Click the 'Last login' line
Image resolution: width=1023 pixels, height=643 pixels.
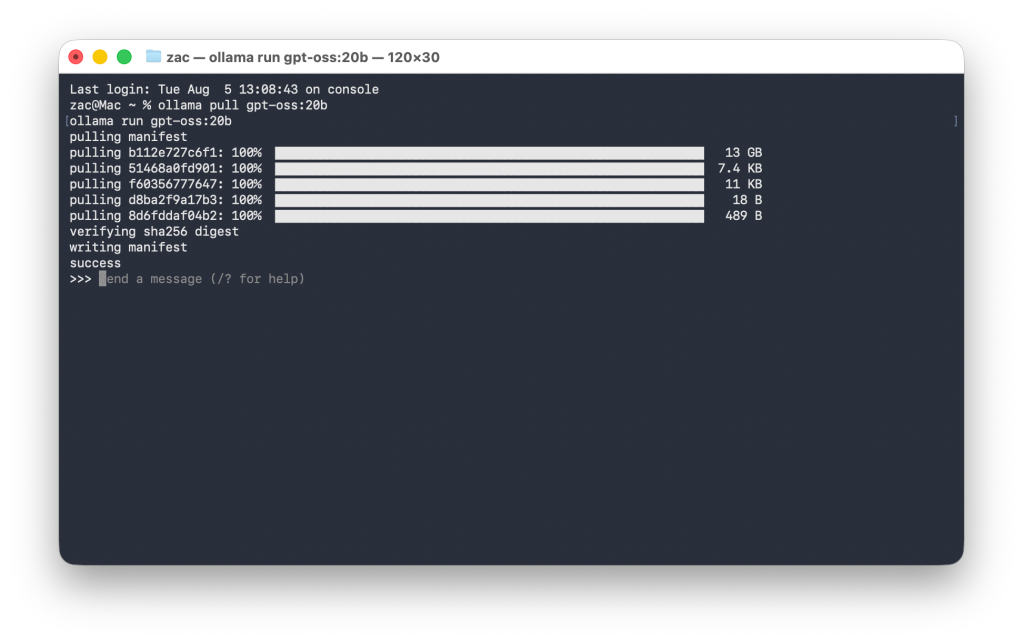click(x=224, y=89)
